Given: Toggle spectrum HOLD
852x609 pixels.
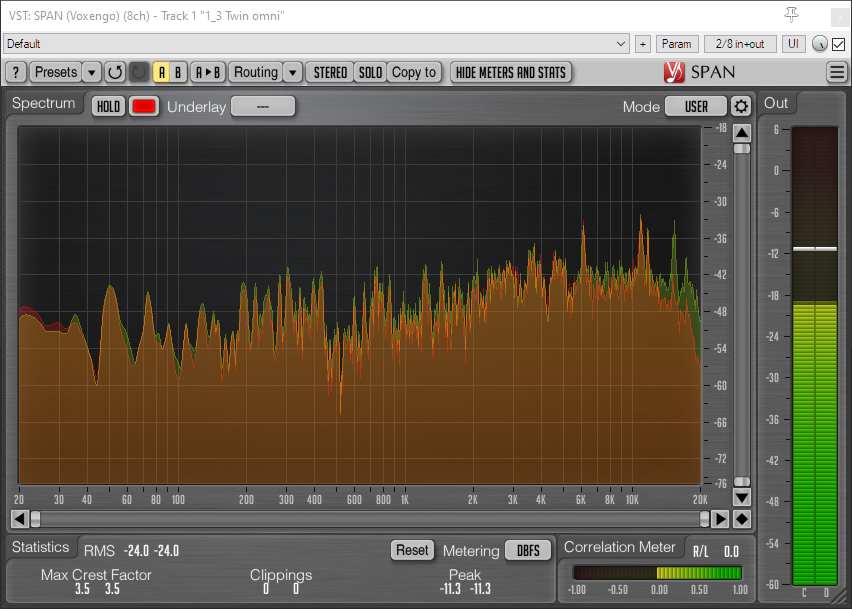Looking at the screenshot, I should [108, 107].
